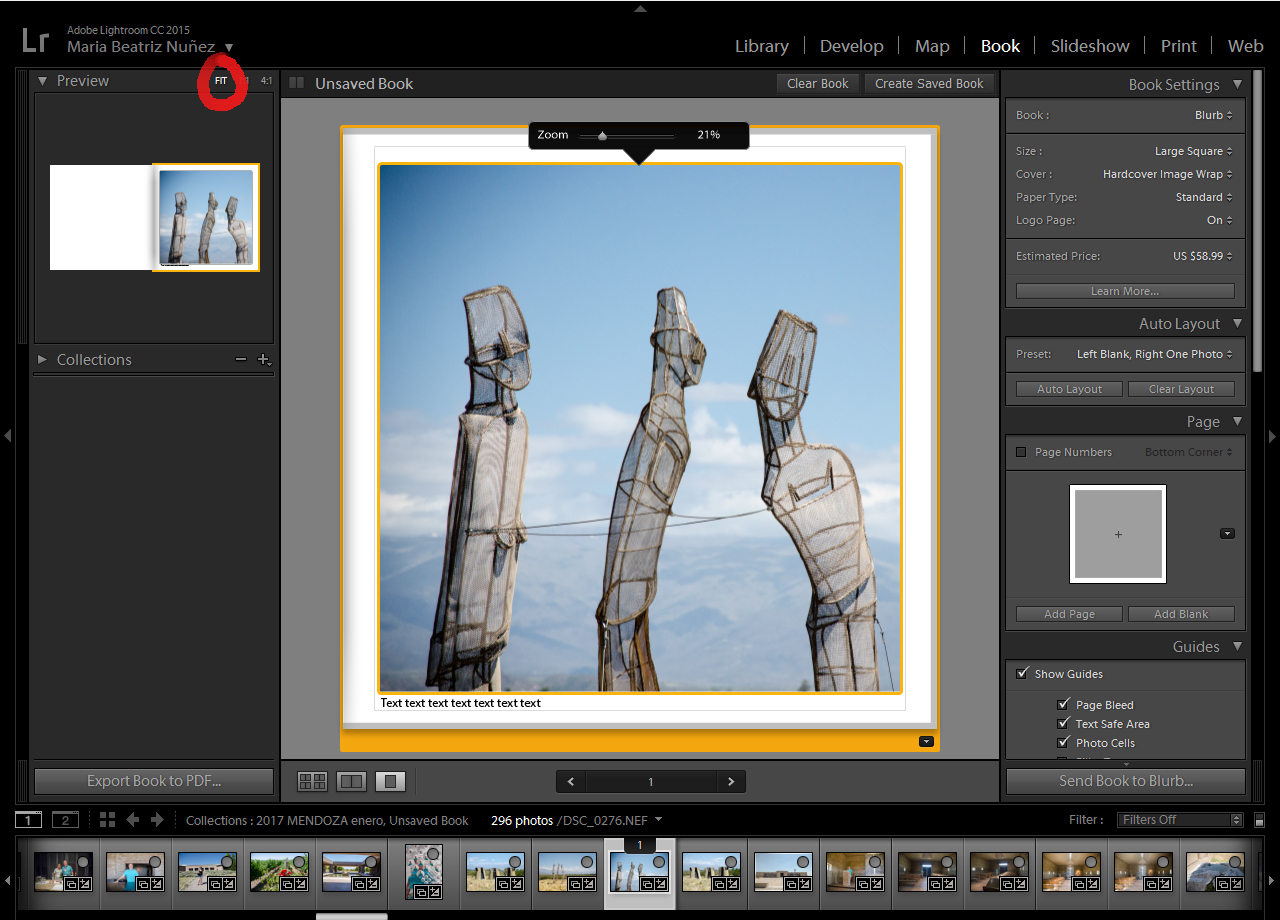Viewport: 1280px width, 920px height.
Task: Open the Auto Layout Preset dropdown
Action: 1154,354
